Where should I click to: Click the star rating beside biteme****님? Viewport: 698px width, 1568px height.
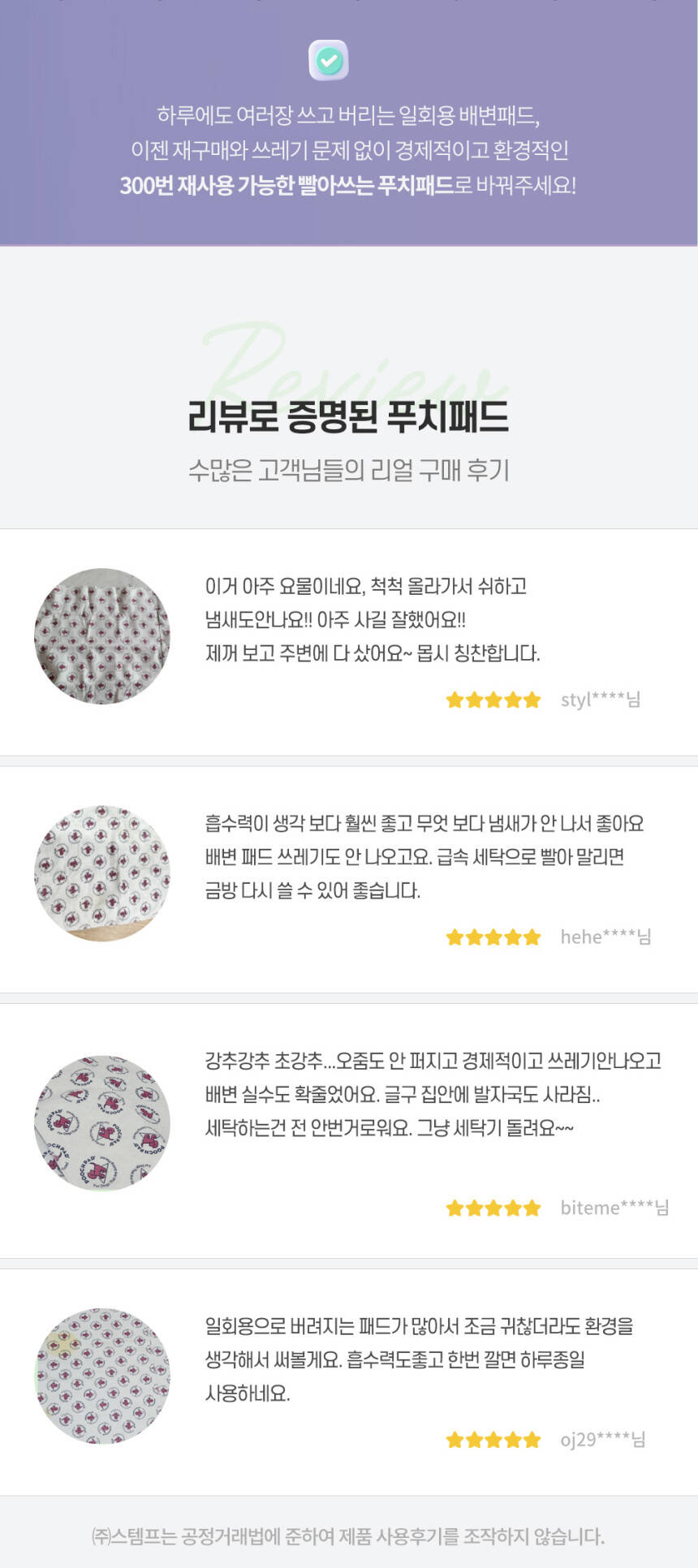[493, 1208]
